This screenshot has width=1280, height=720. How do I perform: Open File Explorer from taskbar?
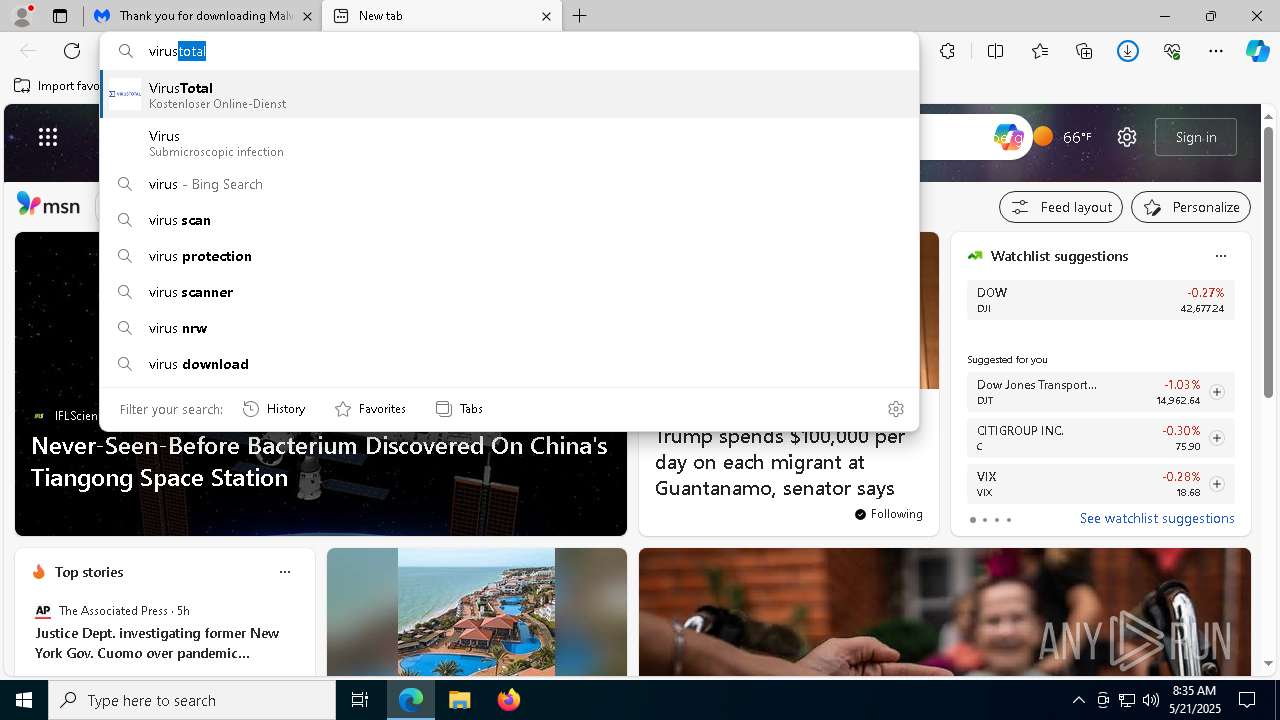coord(459,700)
